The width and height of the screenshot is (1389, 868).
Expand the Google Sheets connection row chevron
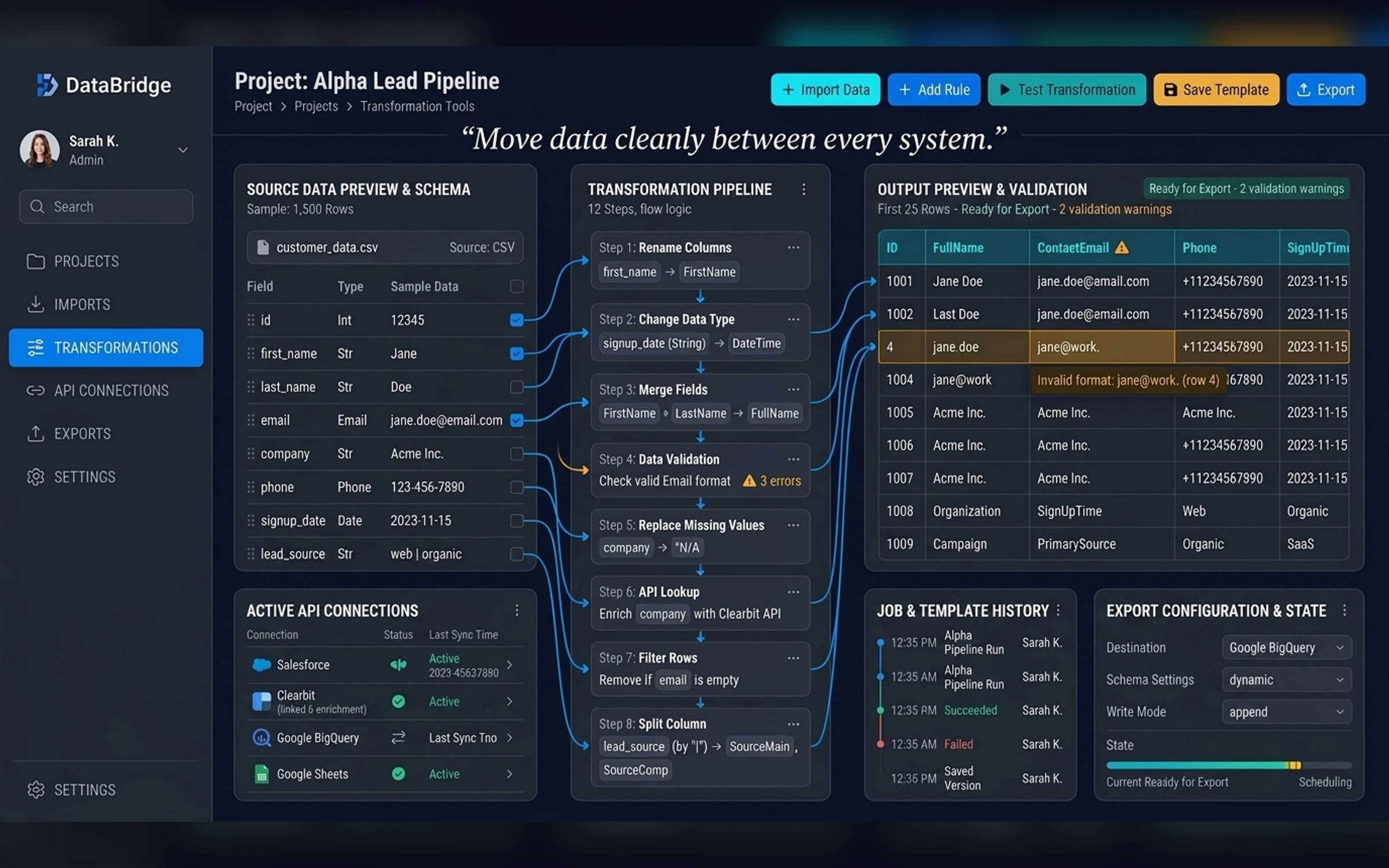[x=509, y=774]
